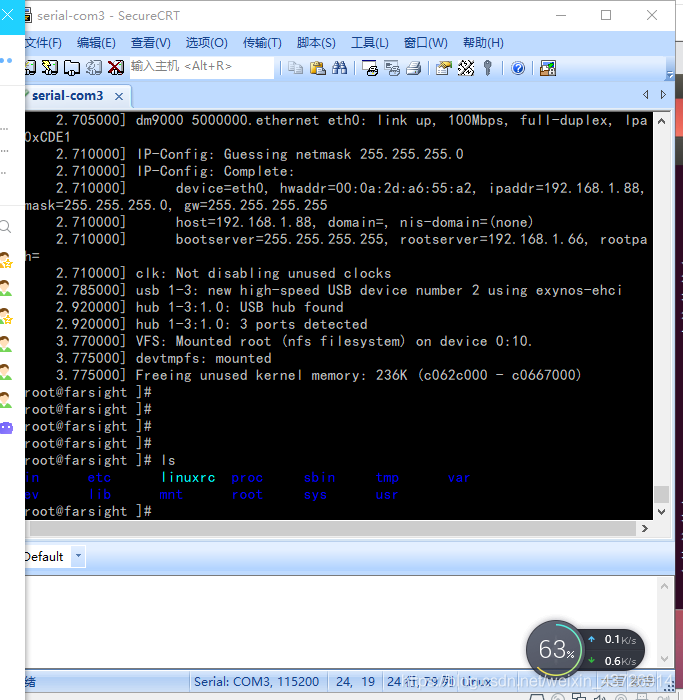Open Help via blue question mark icon
Screen dimensions: 683x700
[518, 68]
